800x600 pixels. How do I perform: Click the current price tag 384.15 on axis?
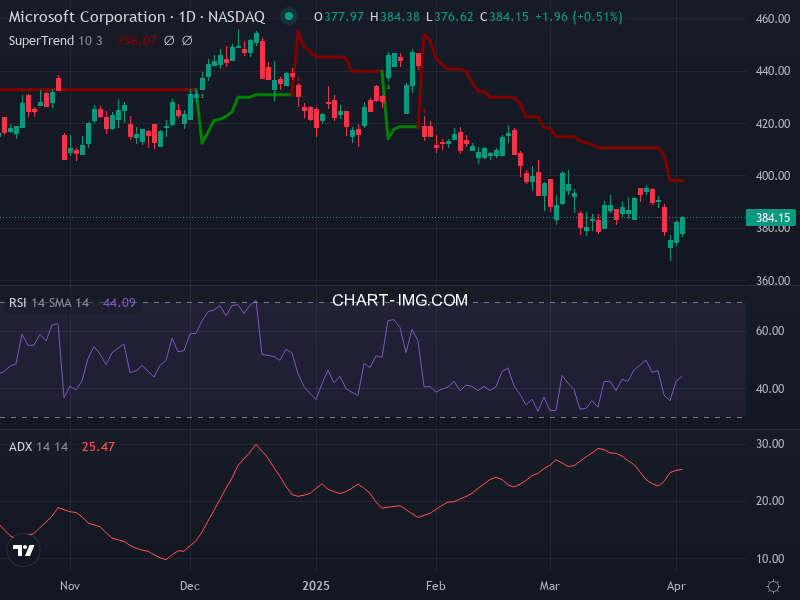coord(771,218)
